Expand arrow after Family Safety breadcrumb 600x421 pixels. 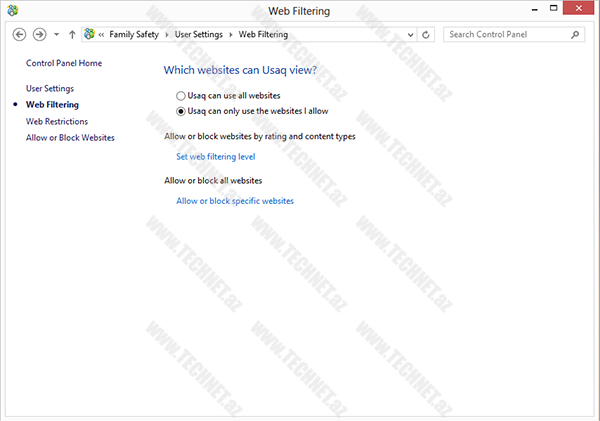pyautogui.click(x=166, y=34)
